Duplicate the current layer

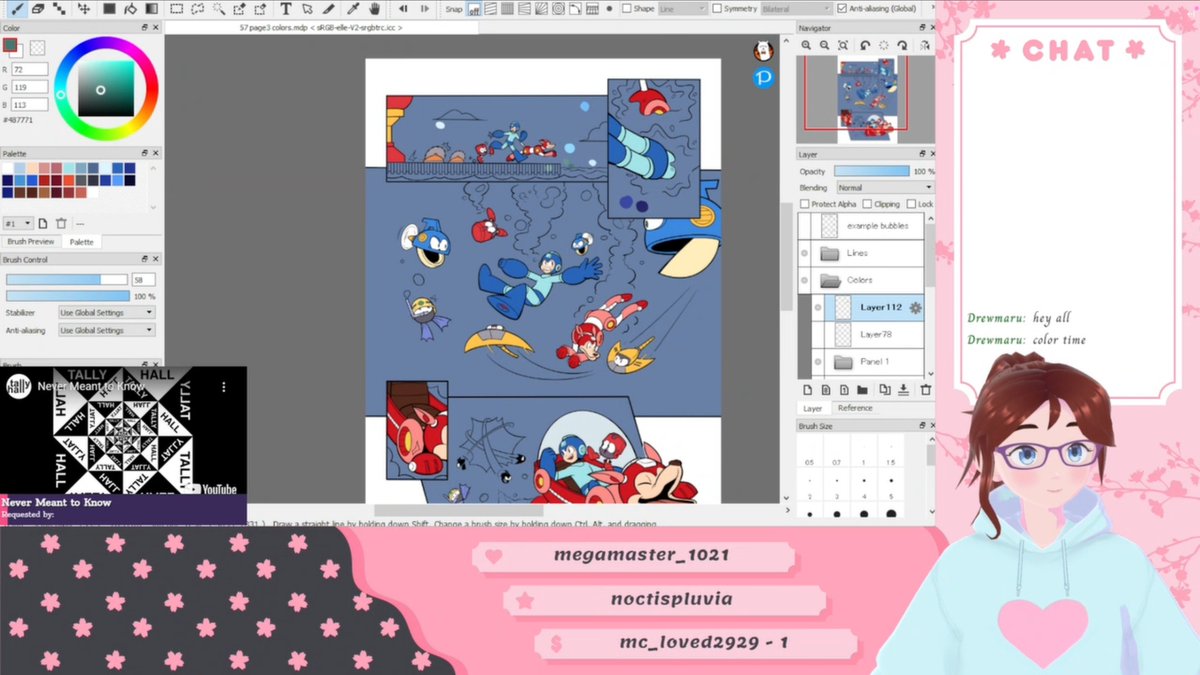coord(885,390)
